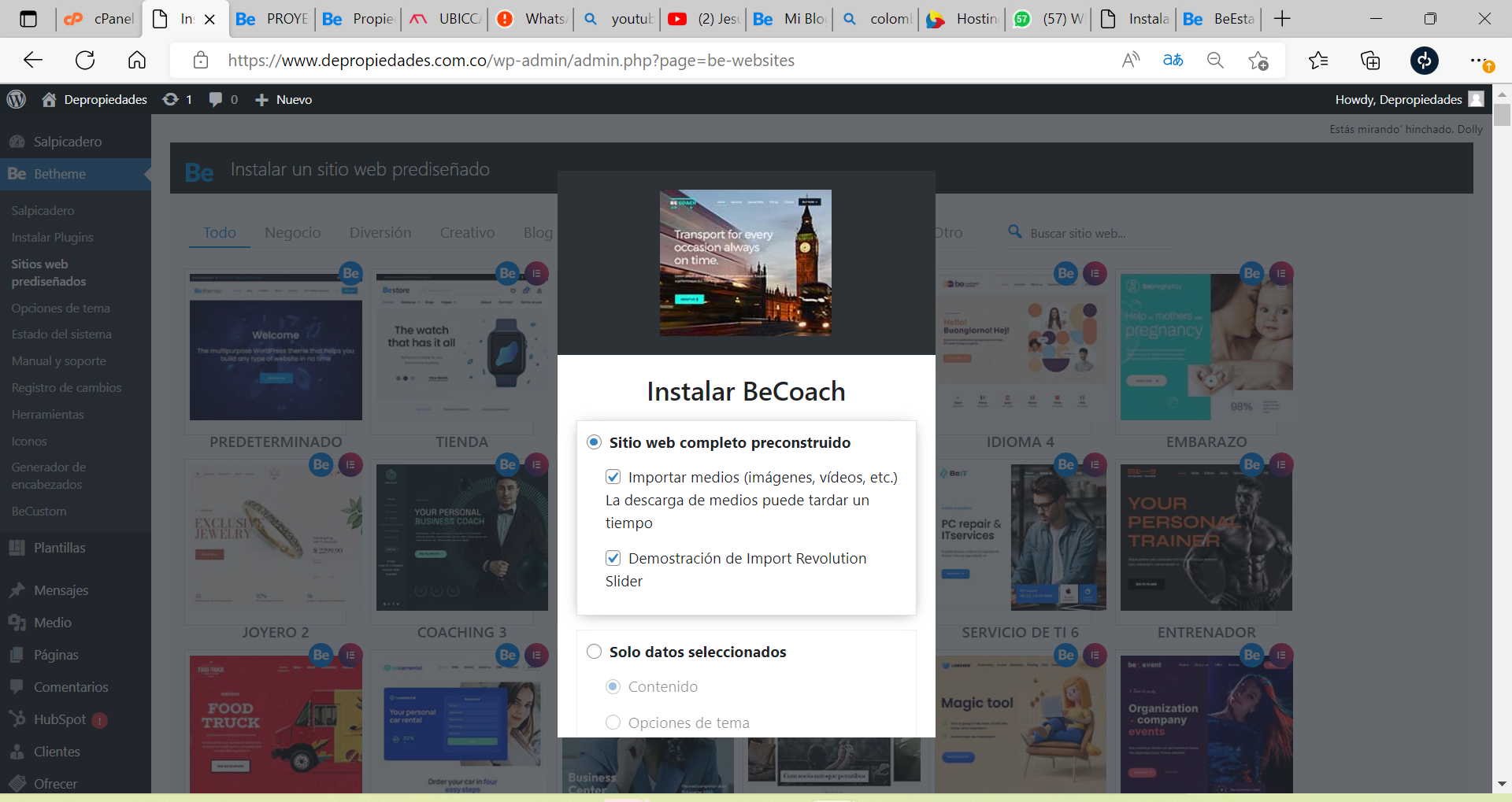This screenshot has width=1512, height=802.
Task: Toggle Demostración de Import Revolution Slider checkbox
Action: (x=613, y=558)
